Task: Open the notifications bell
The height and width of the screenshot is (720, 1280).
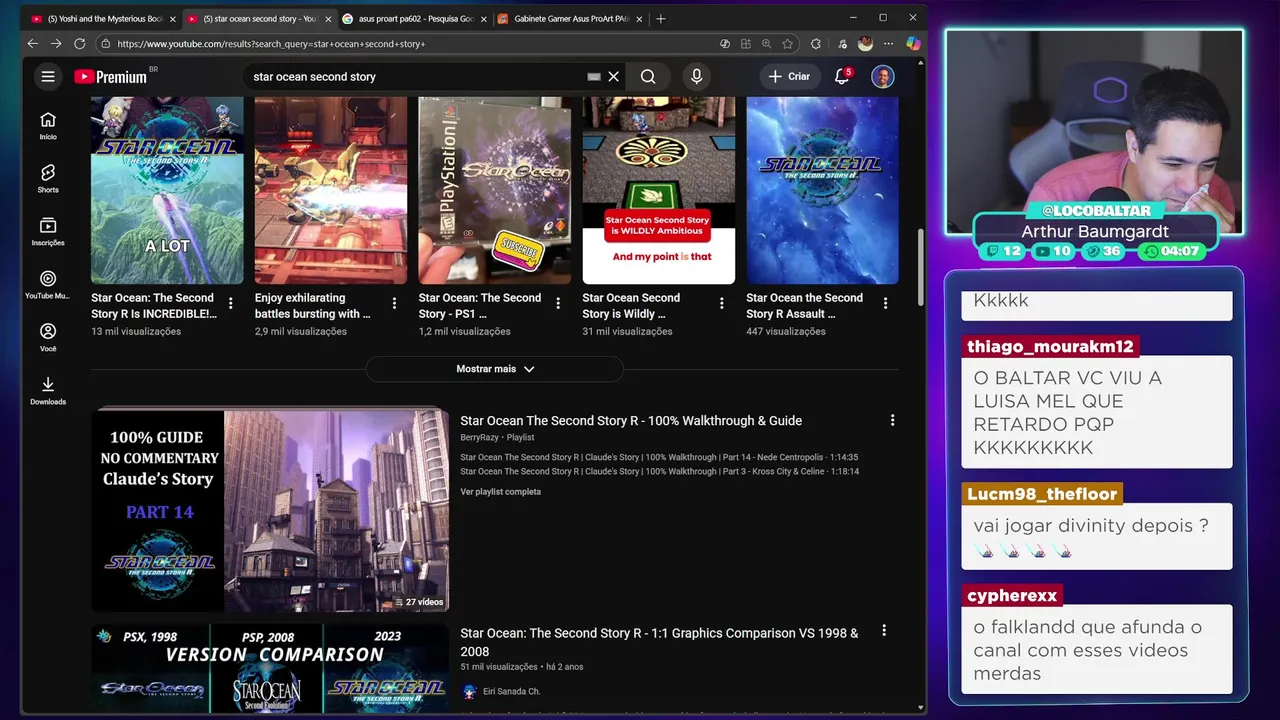Action: (x=842, y=76)
